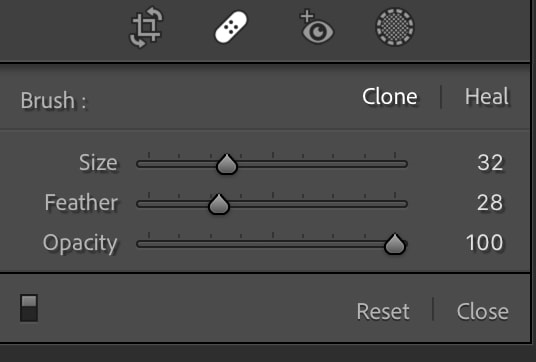Click the Size slider handle
Image resolution: width=536 pixels, height=362 pixels.
[227, 164]
